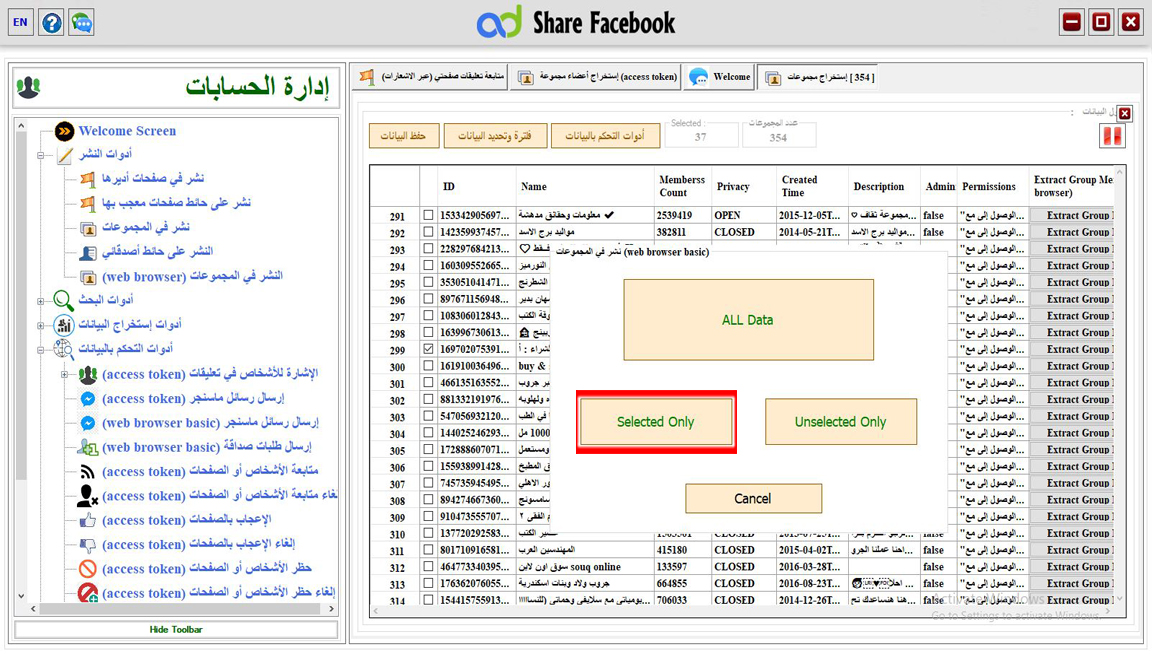Click the RSS icon for متابعة الأشخاص أو الصفحات
Image resolution: width=1152 pixels, height=654 pixels.
[88, 472]
